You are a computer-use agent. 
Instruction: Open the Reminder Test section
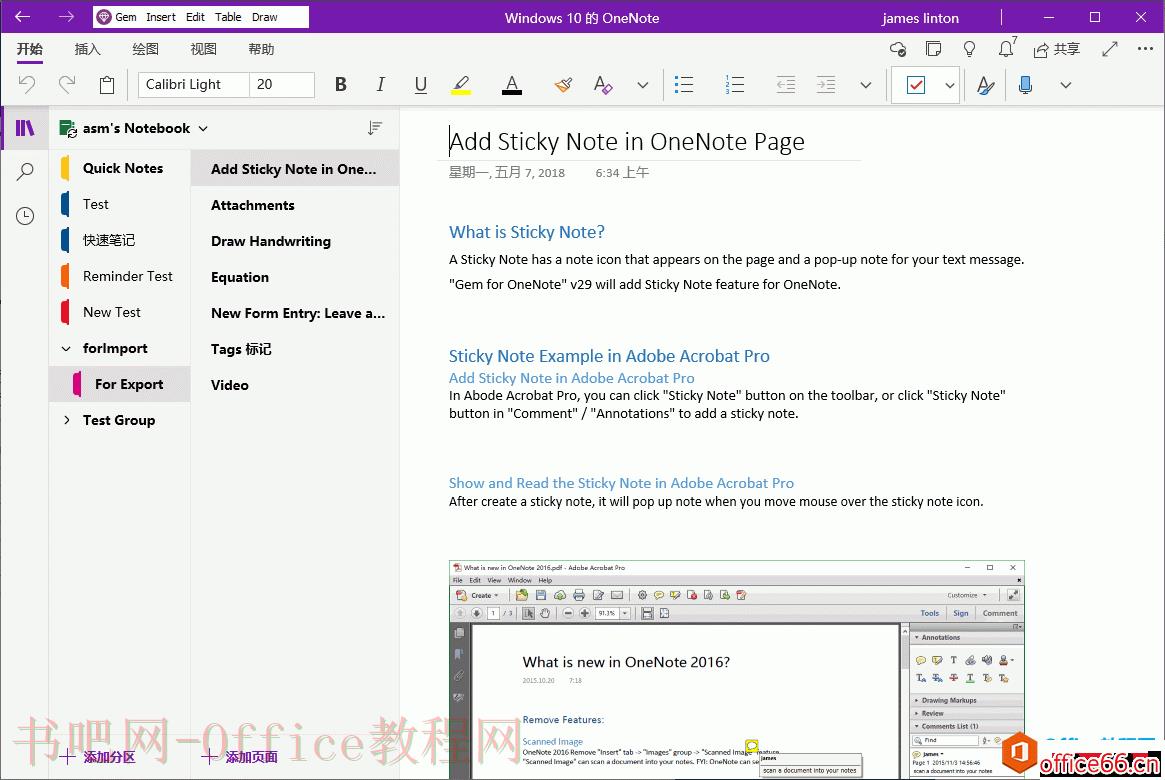click(x=120, y=276)
